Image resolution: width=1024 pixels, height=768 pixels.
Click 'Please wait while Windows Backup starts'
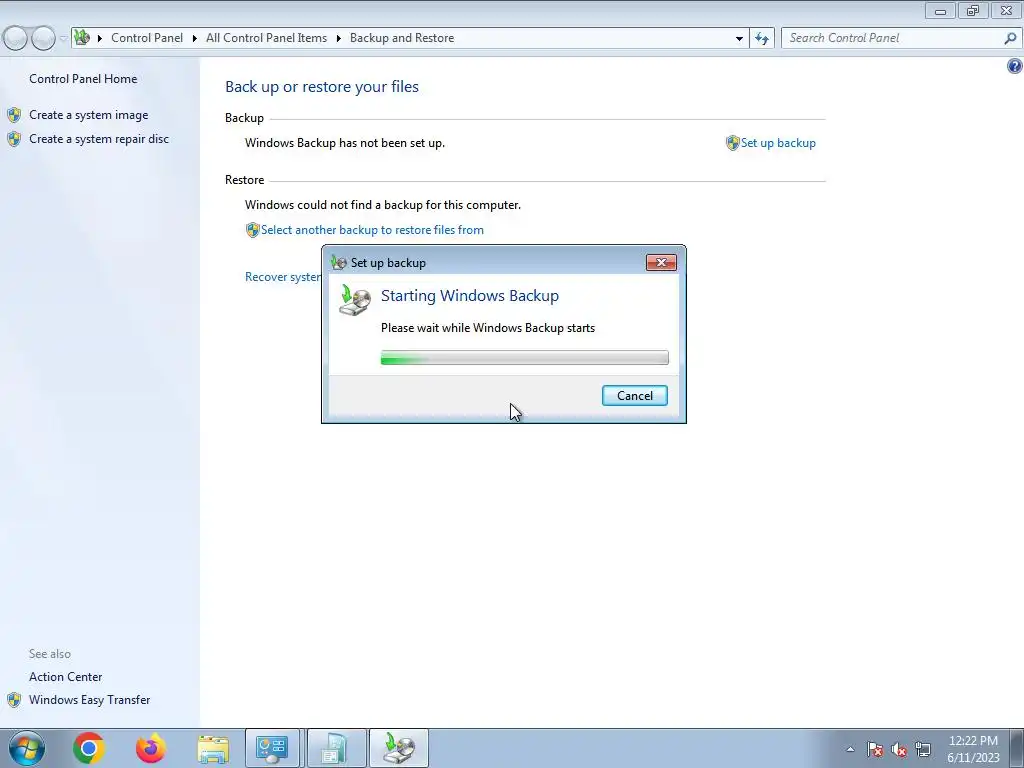pos(488,328)
